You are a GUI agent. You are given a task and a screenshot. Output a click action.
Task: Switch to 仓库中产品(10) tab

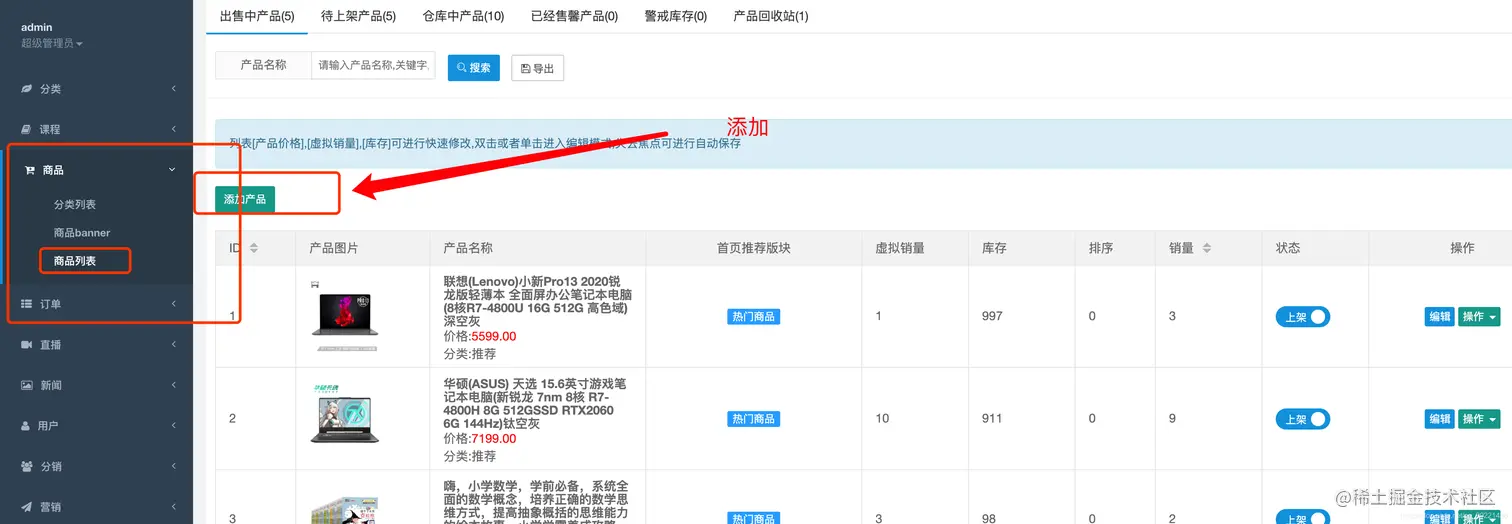(463, 16)
